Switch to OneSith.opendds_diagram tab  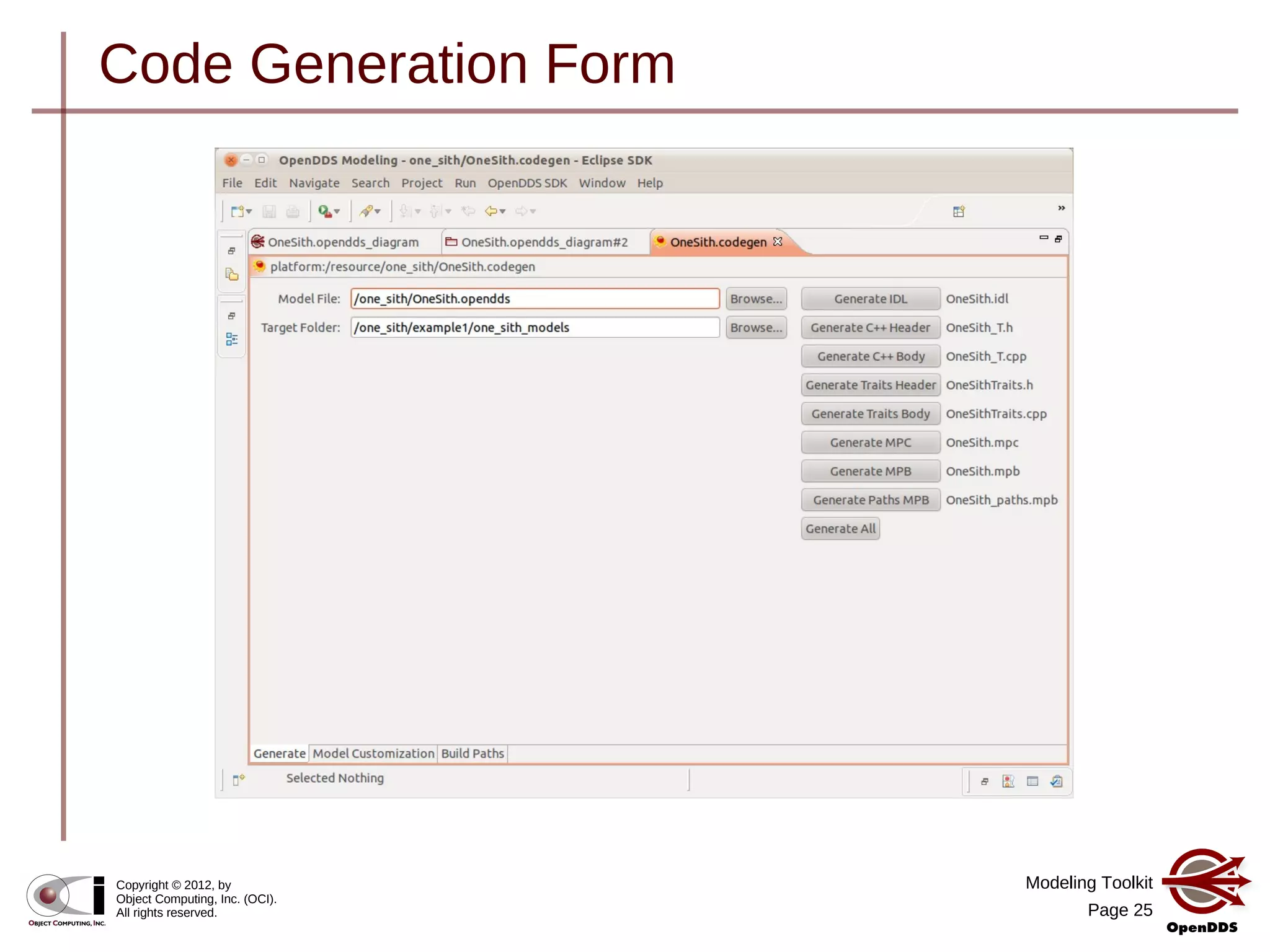343,242
